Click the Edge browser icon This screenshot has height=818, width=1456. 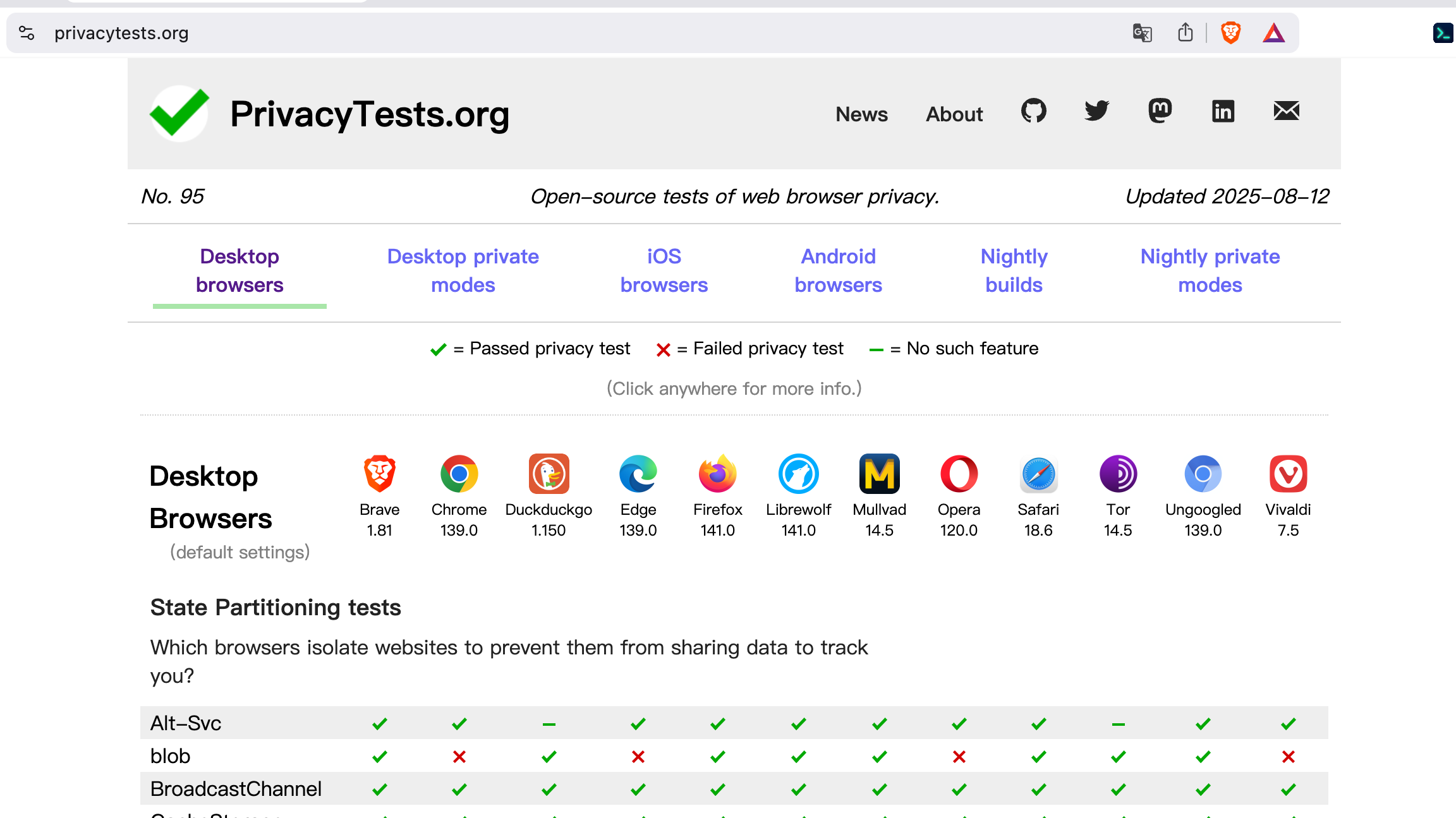point(638,474)
